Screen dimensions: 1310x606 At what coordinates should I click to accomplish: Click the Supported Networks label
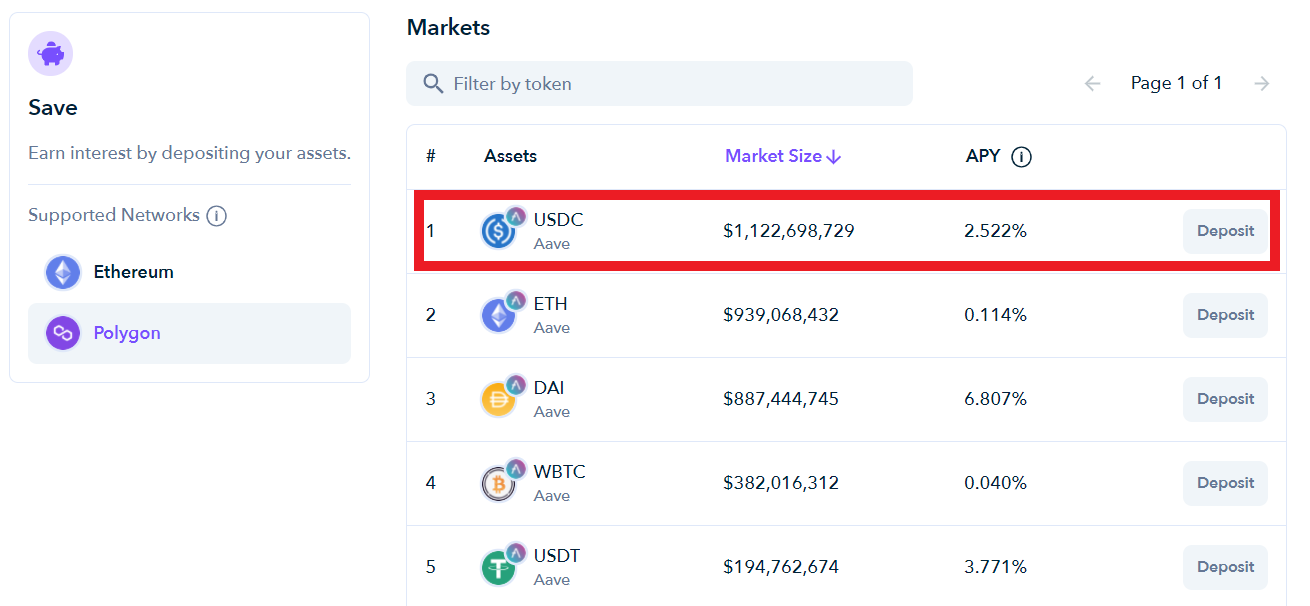tap(114, 215)
